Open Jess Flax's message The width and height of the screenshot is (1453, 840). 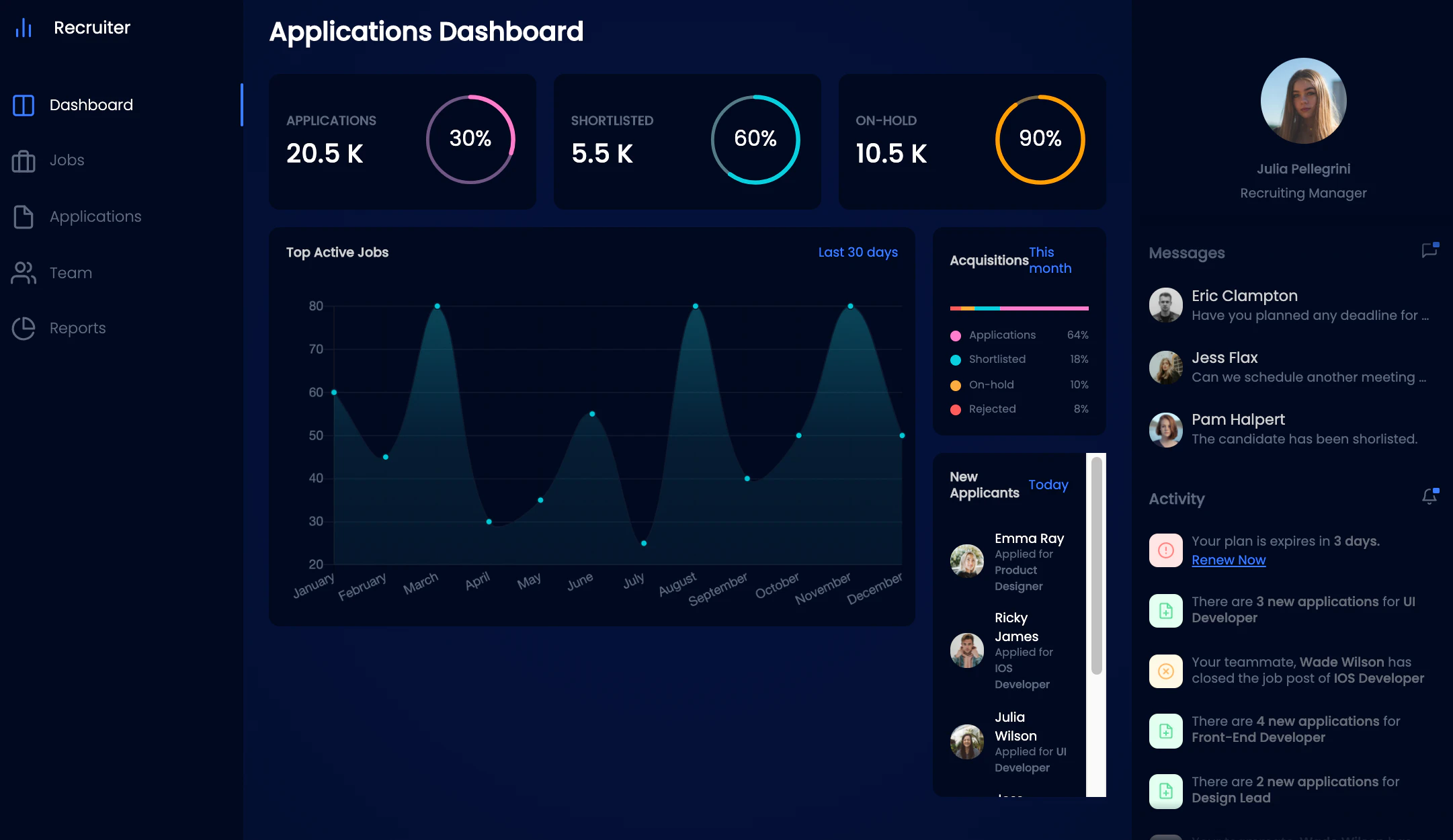1294,367
